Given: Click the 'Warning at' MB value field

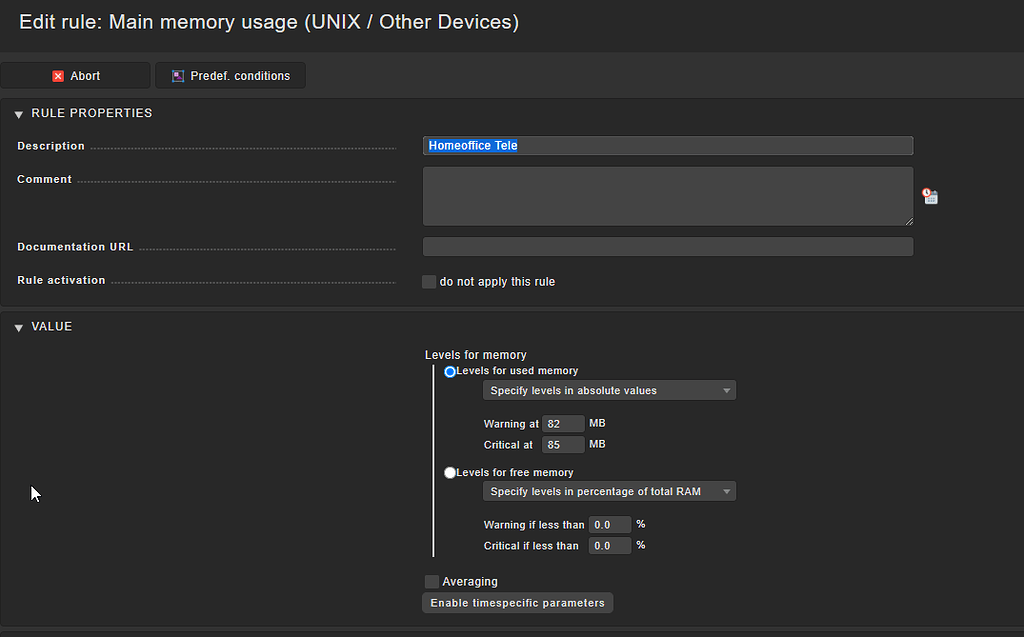Looking at the screenshot, I should pos(562,424).
